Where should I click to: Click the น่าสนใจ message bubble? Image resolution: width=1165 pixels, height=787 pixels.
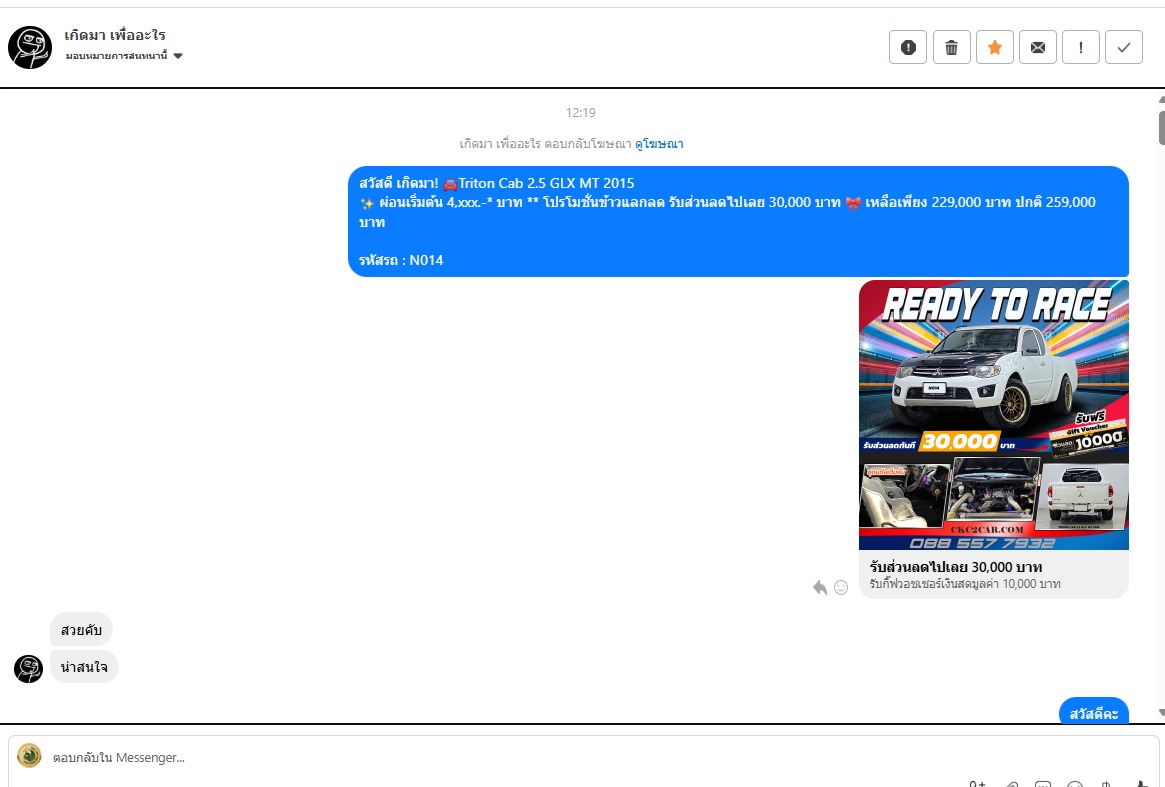pos(84,667)
